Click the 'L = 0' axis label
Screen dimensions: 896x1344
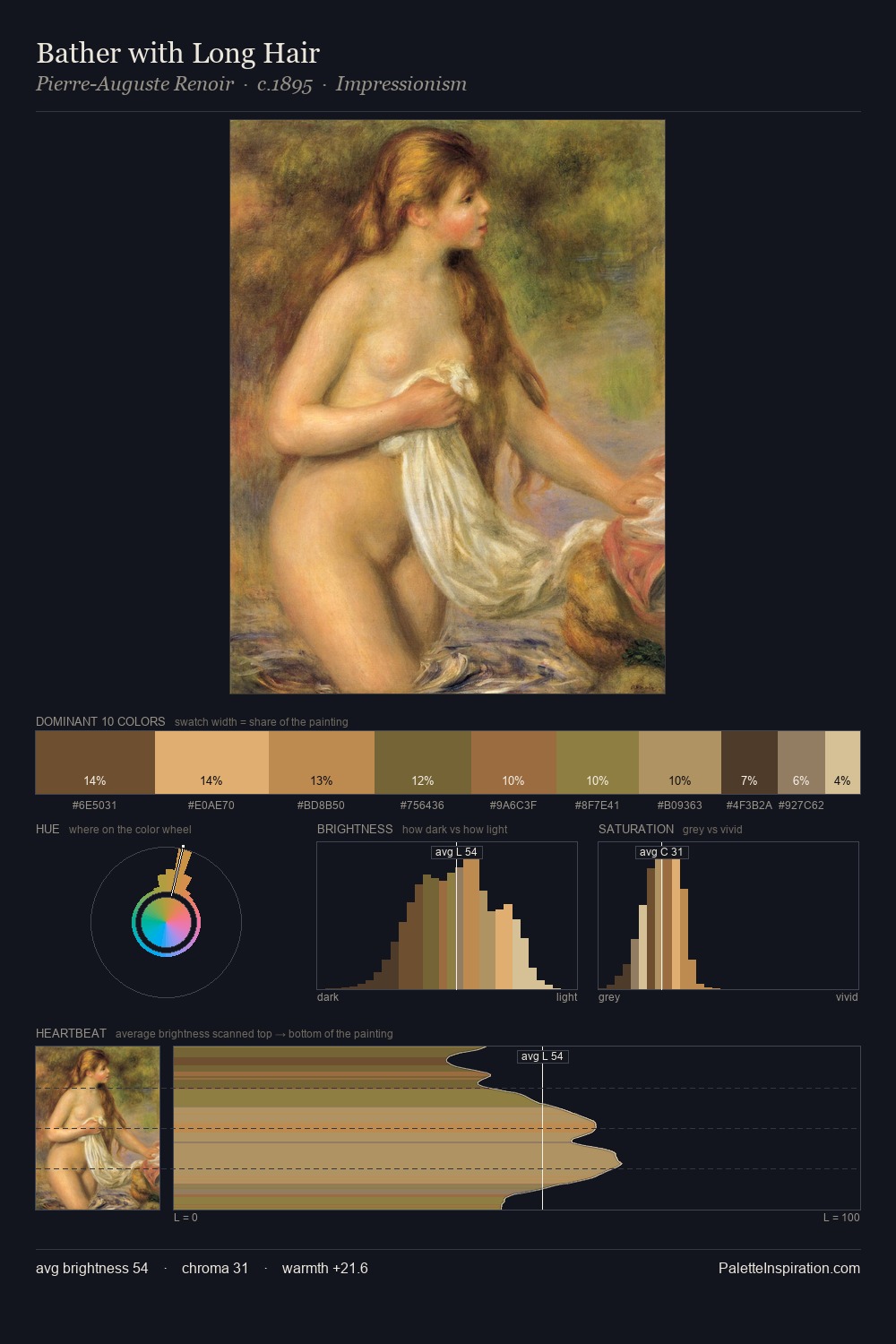185,1218
